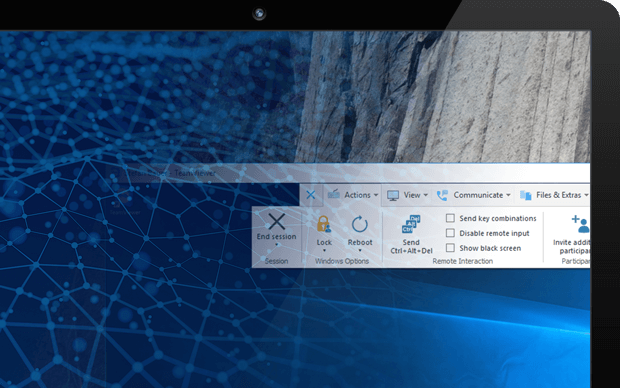Click the Reboot circular arrow icon
This screenshot has width=620, height=388.
coord(359,224)
